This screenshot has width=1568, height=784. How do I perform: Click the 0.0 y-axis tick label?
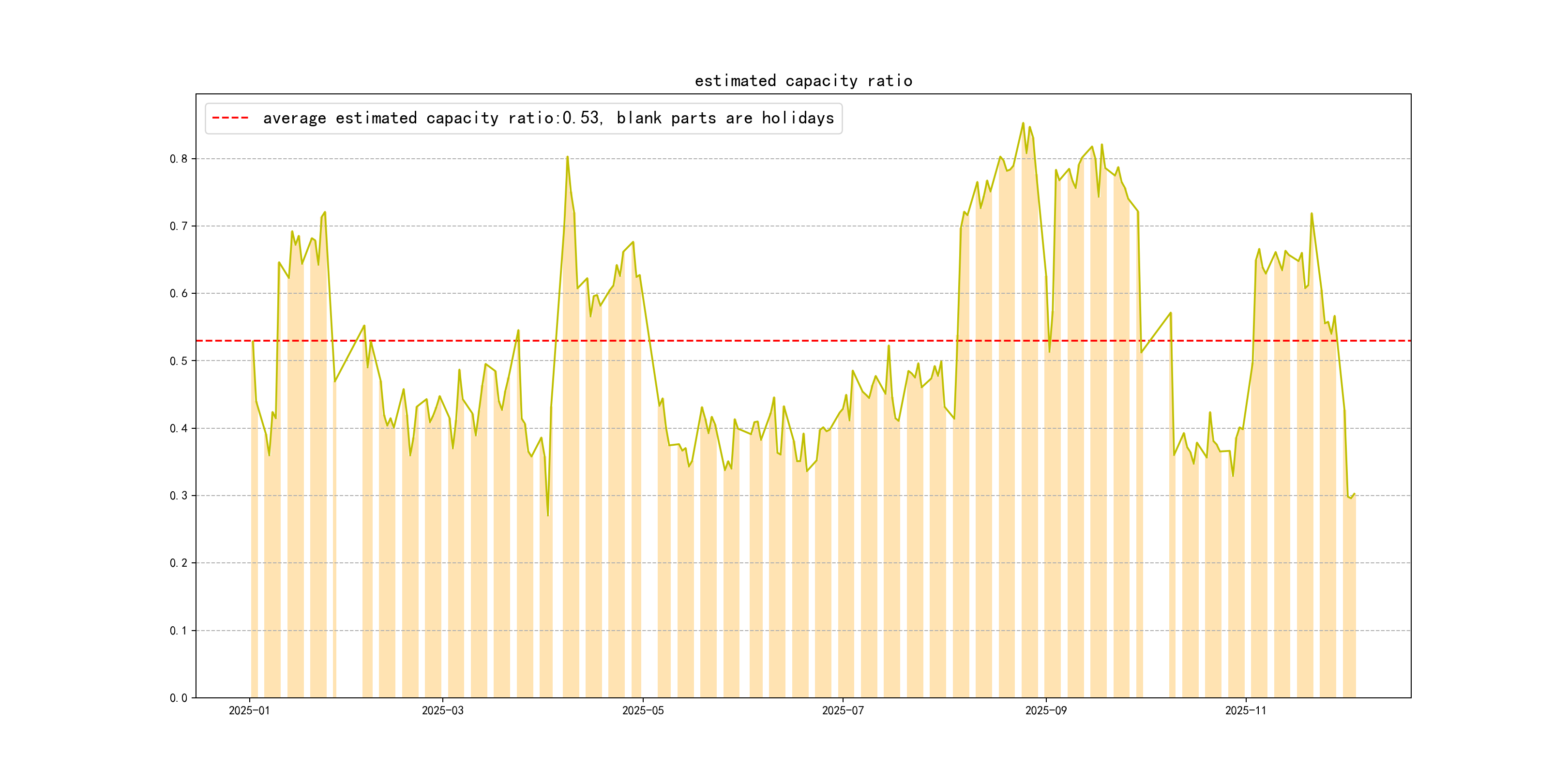[x=179, y=697]
